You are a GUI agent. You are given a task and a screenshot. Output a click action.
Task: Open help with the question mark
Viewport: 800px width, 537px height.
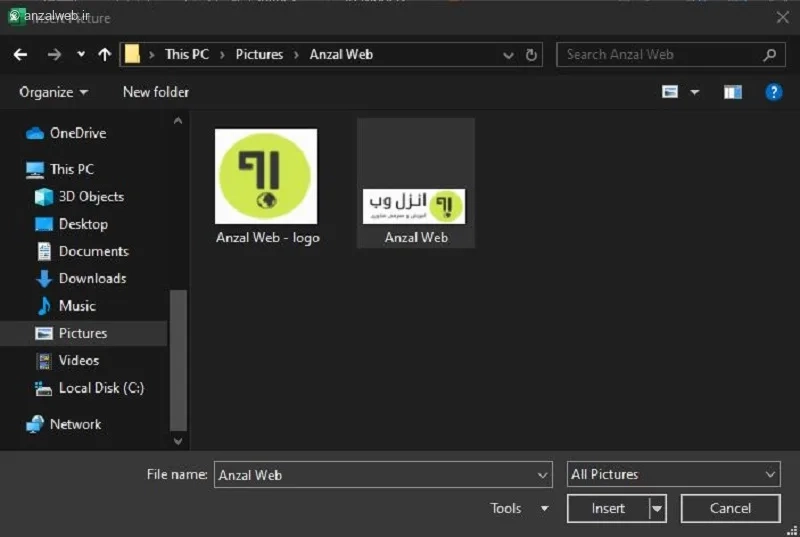773,92
